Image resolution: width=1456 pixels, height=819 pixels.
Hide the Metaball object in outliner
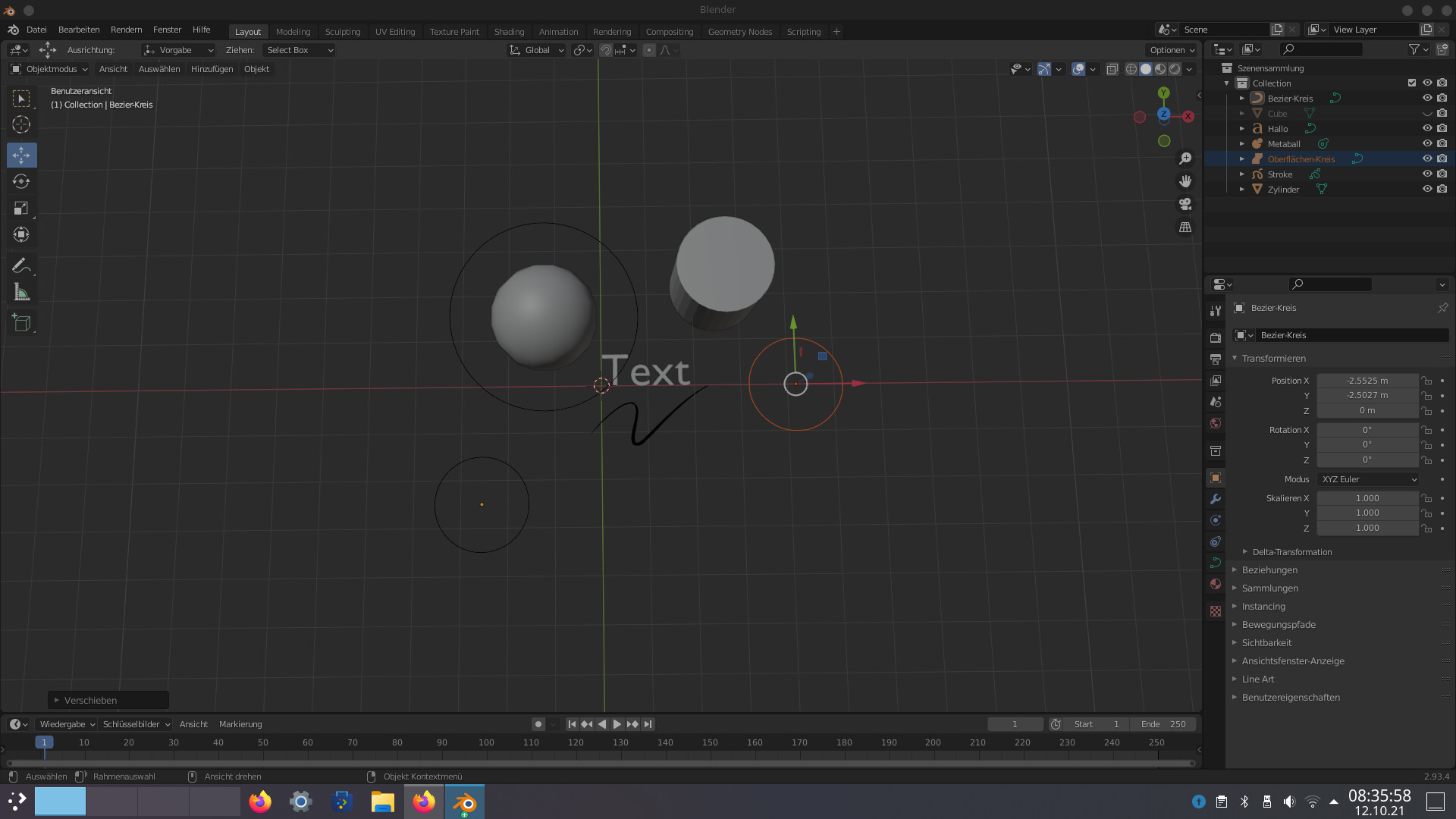[1426, 143]
